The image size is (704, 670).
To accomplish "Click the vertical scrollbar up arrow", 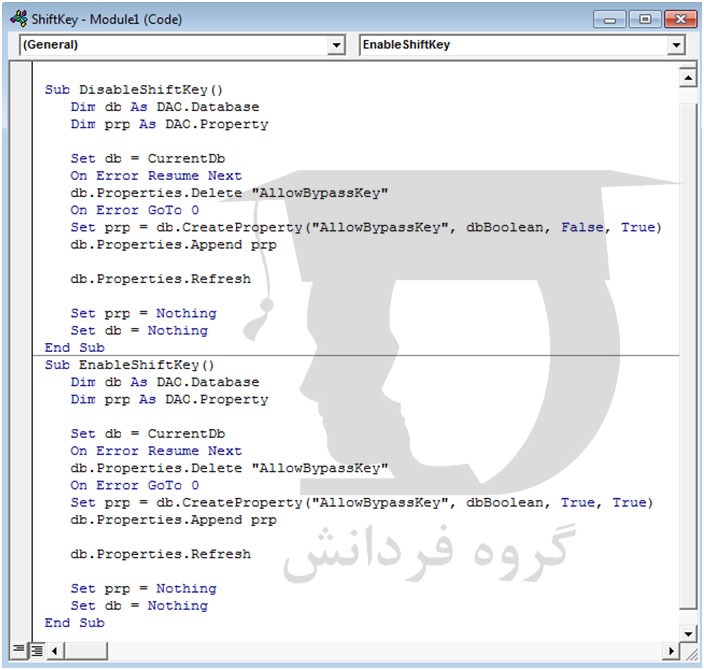I will pos(688,78).
